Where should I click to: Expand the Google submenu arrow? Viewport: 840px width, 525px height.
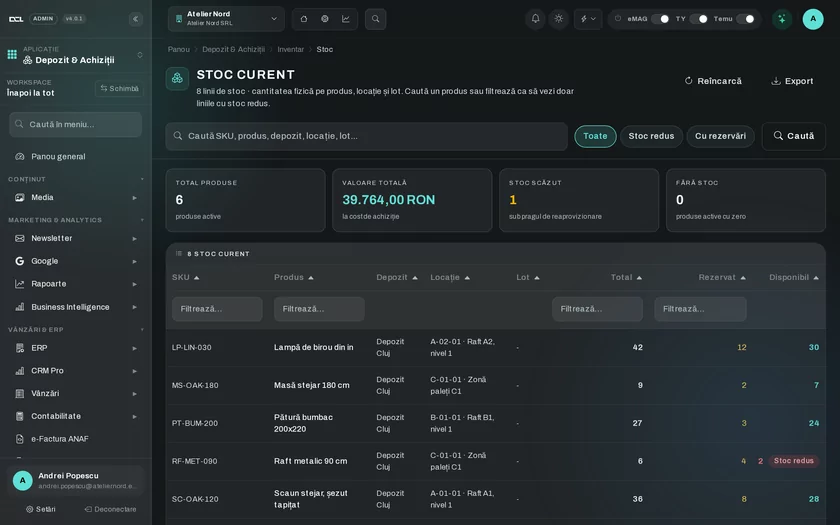(x=134, y=261)
